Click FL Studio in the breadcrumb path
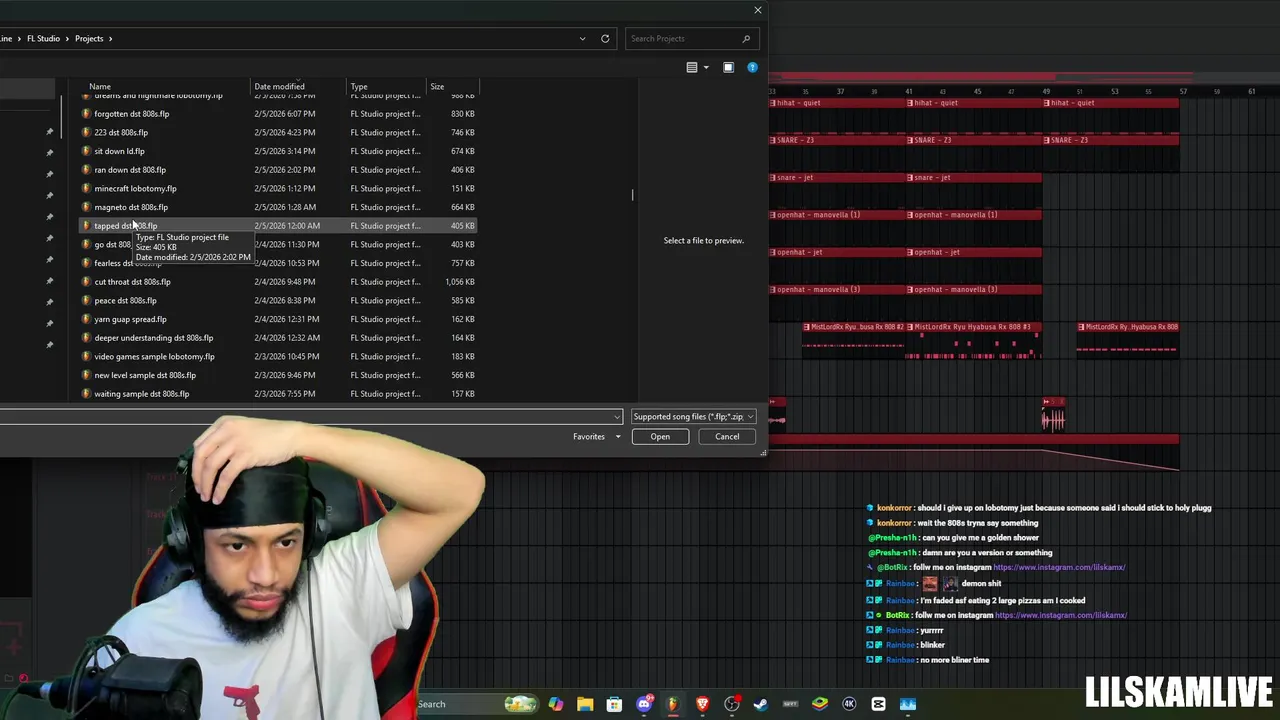Image resolution: width=1280 pixels, height=720 pixels. pos(43,38)
